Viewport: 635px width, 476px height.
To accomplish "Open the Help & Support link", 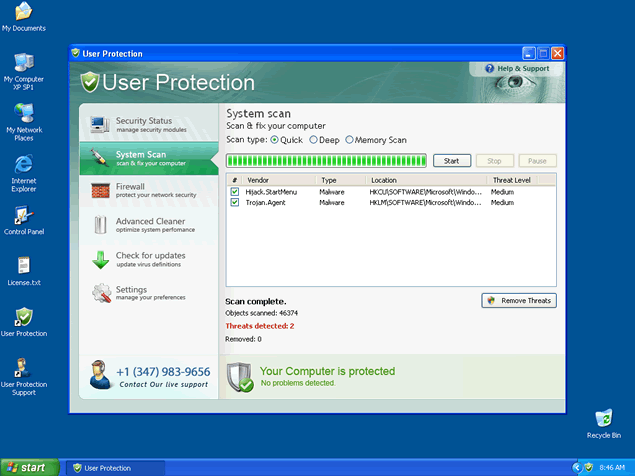I will (x=517, y=69).
